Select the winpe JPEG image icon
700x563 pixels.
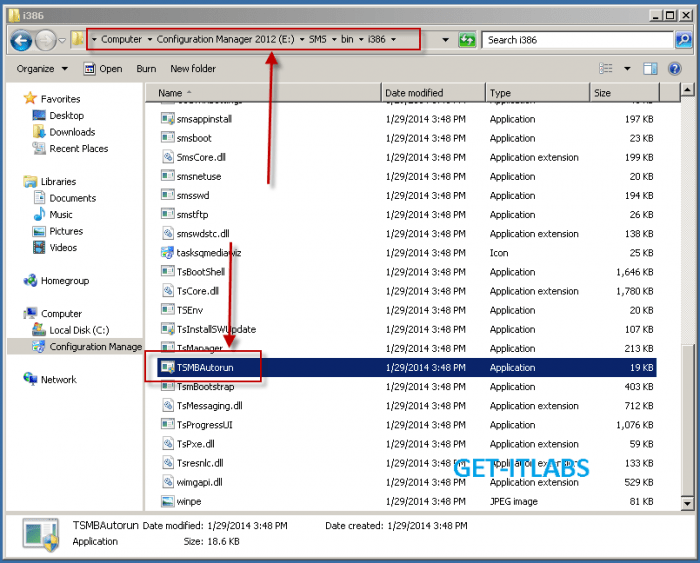167,501
